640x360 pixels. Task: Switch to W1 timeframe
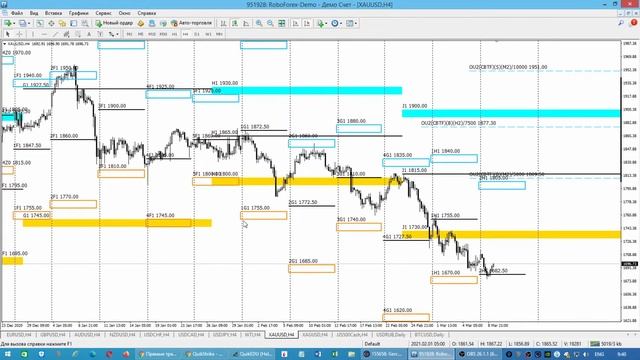[x=208, y=34]
